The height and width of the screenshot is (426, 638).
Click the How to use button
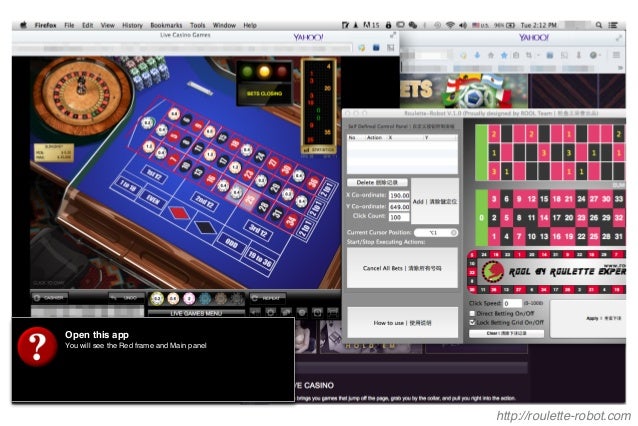pos(402,323)
